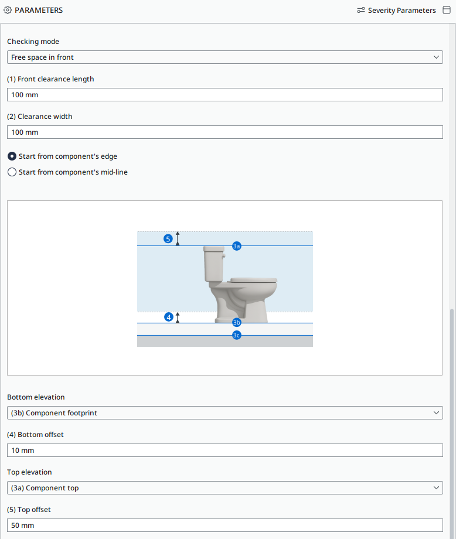The height and width of the screenshot is (540, 456).
Task: Click the Front clearance length field
Action: click(x=225, y=95)
